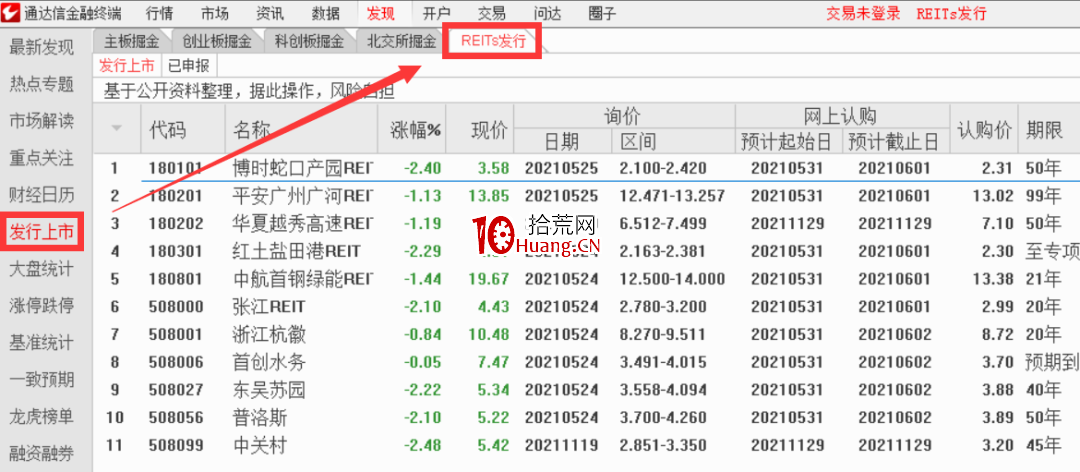Viewport: 1080px width, 472px height.
Task: Open the sort dropdown arrow in table header
Action: (116, 127)
